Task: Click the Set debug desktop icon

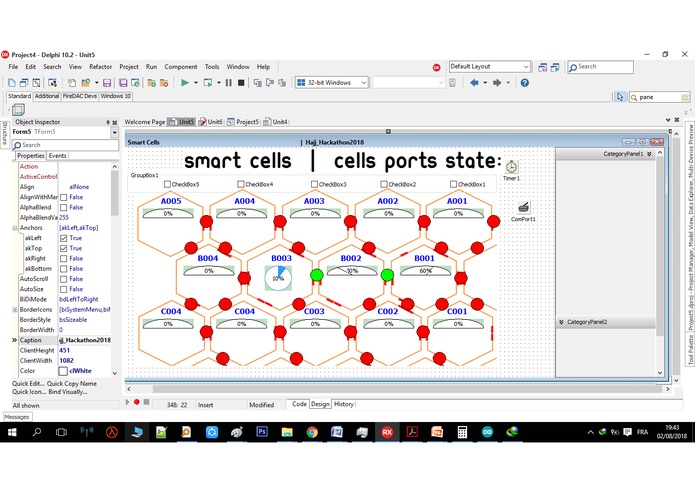Action: pyautogui.click(x=555, y=67)
